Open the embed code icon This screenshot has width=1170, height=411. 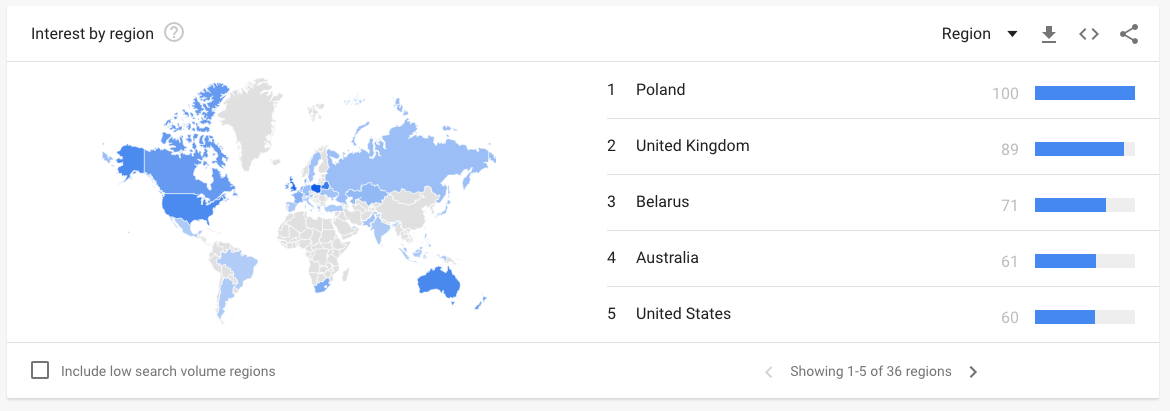pos(1089,34)
